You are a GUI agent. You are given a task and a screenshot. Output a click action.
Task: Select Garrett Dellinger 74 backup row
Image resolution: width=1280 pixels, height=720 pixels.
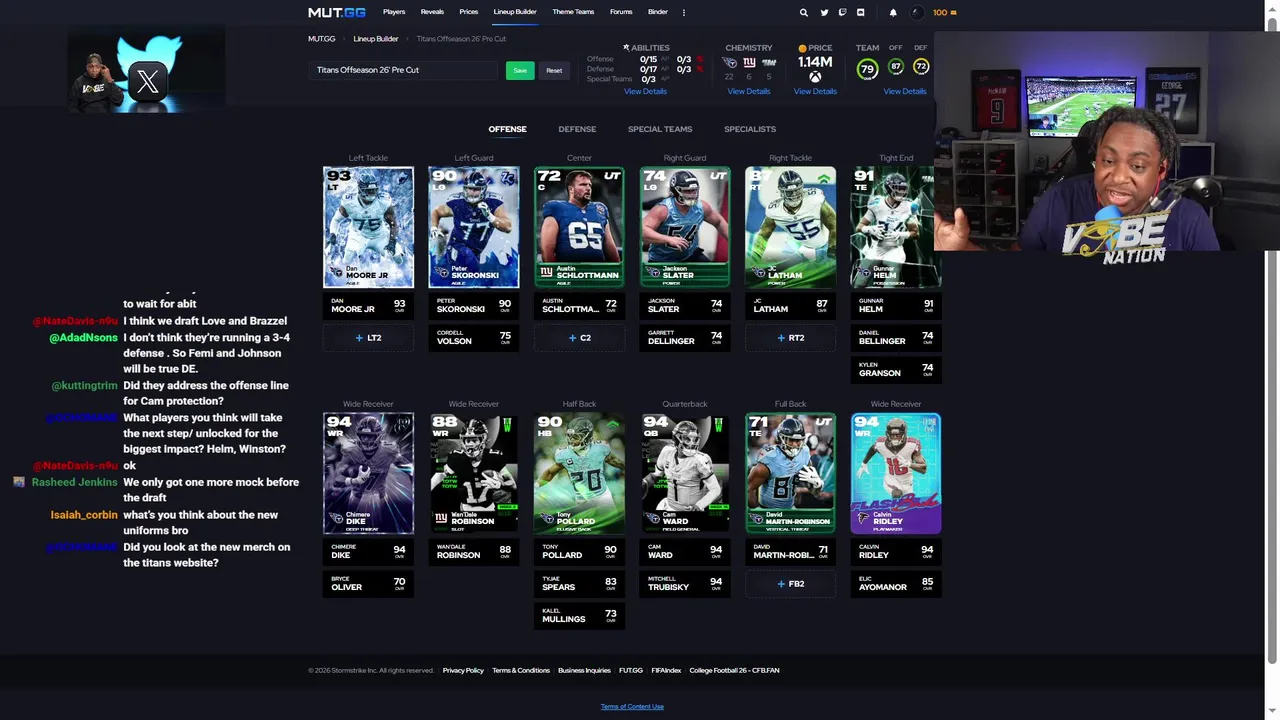pos(685,338)
